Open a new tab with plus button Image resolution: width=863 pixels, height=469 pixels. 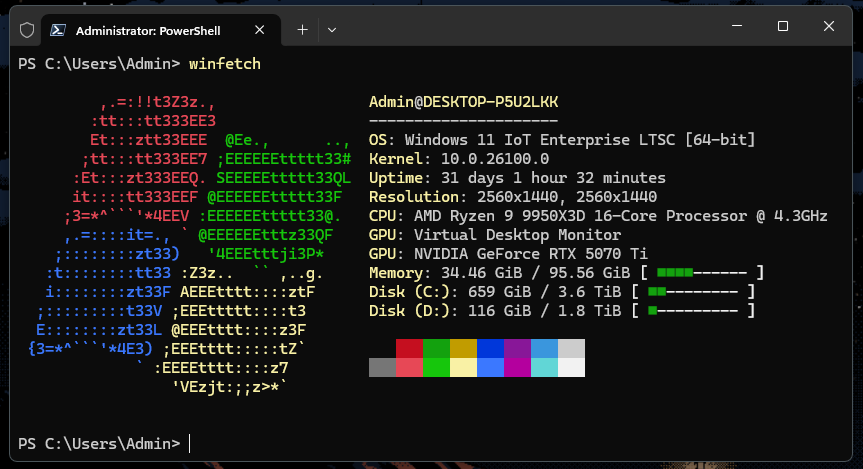click(302, 30)
